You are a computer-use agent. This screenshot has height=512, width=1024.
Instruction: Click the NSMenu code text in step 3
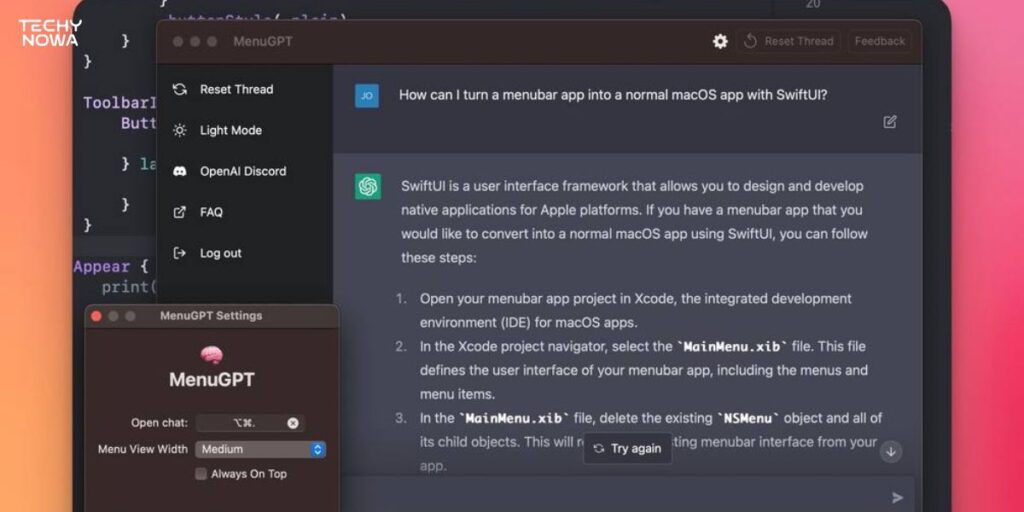(748, 418)
